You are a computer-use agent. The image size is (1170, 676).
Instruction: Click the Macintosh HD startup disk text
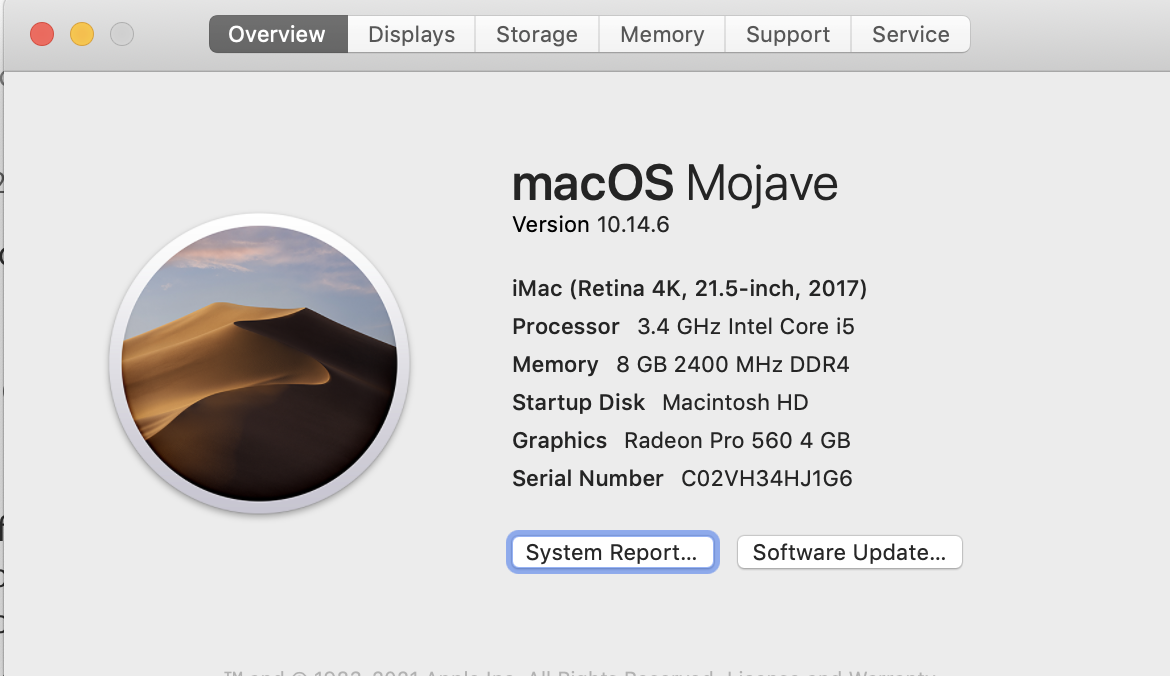pyautogui.click(x=735, y=403)
